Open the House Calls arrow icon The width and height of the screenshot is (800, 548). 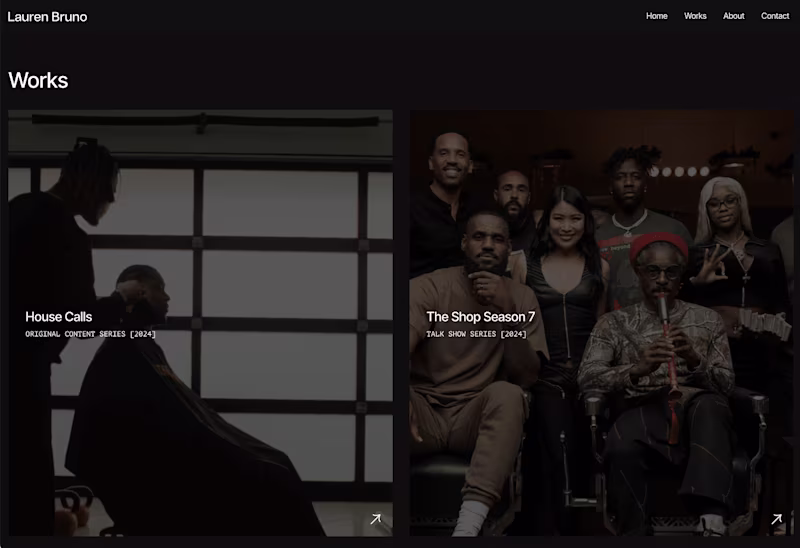(x=376, y=519)
